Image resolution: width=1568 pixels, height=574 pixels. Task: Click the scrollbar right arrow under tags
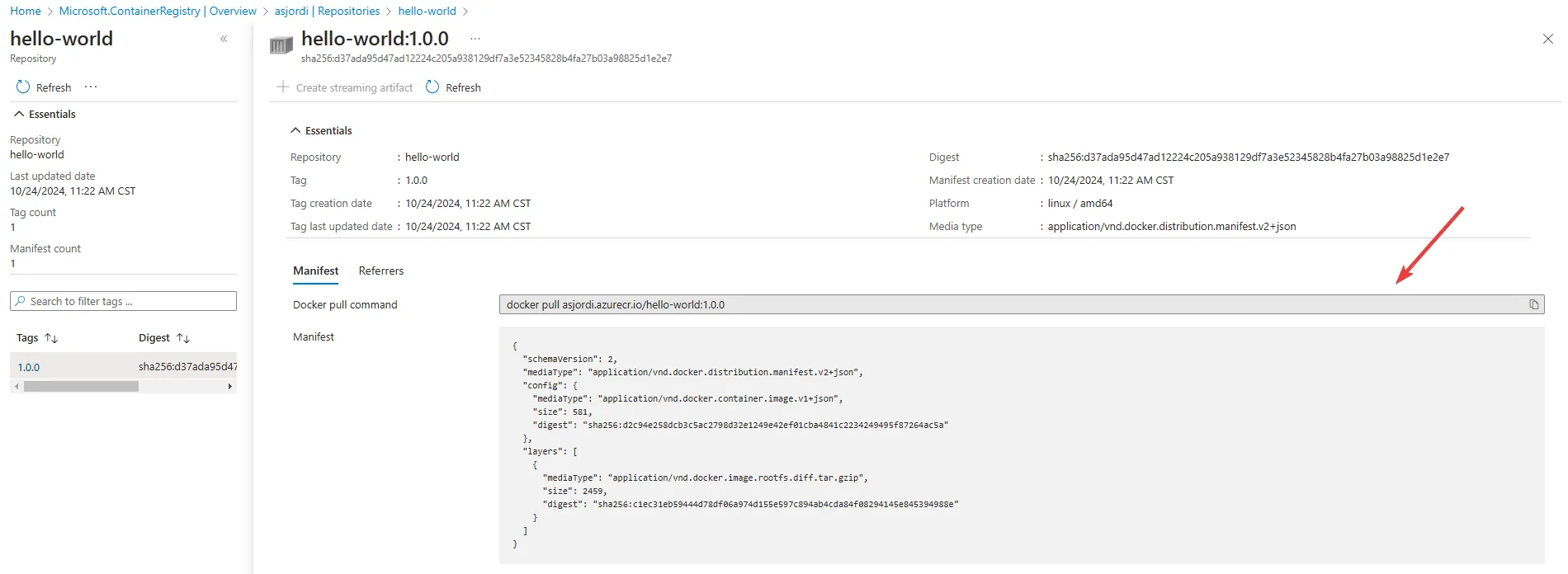coord(229,386)
